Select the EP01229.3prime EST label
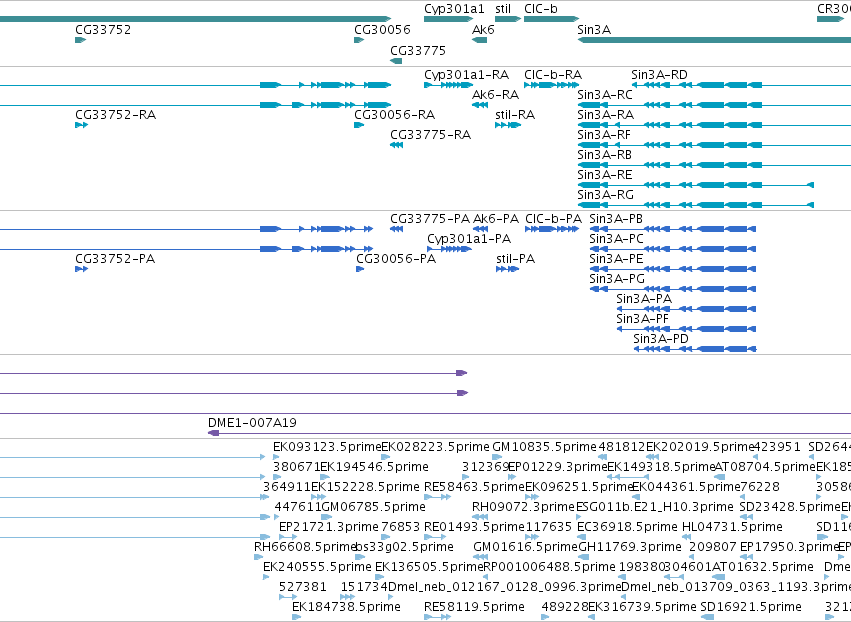This screenshot has width=851, height=622. click(557, 467)
